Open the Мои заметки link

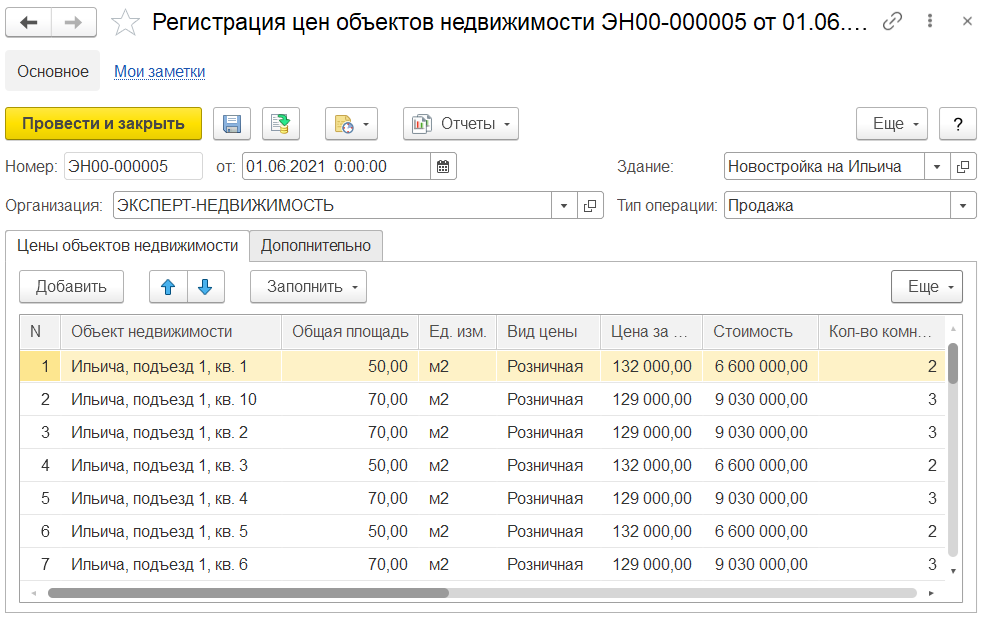click(x=159, y=71)
